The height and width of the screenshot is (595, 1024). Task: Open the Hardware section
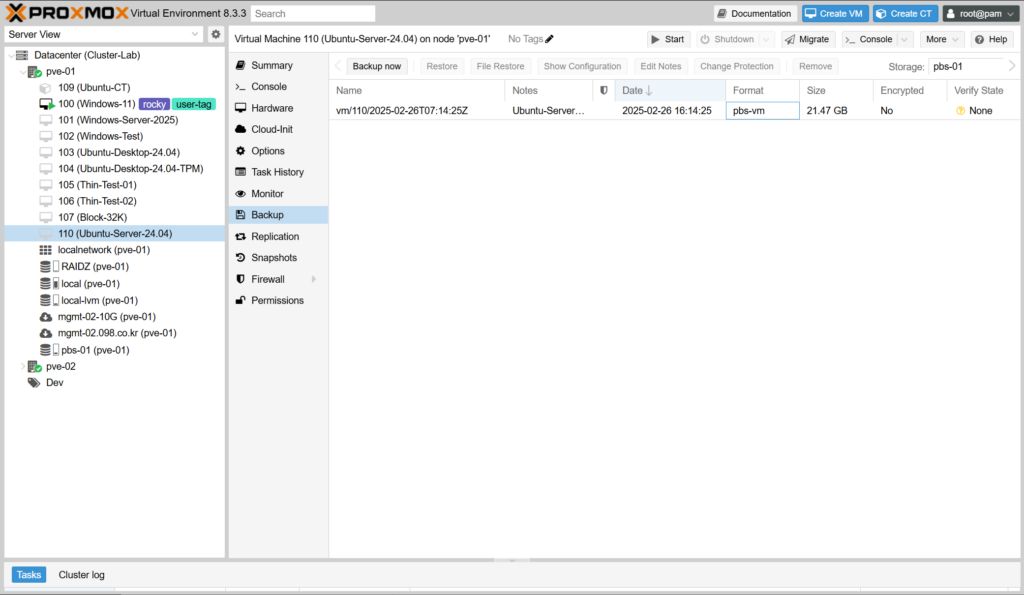click(x=271, y=108)
